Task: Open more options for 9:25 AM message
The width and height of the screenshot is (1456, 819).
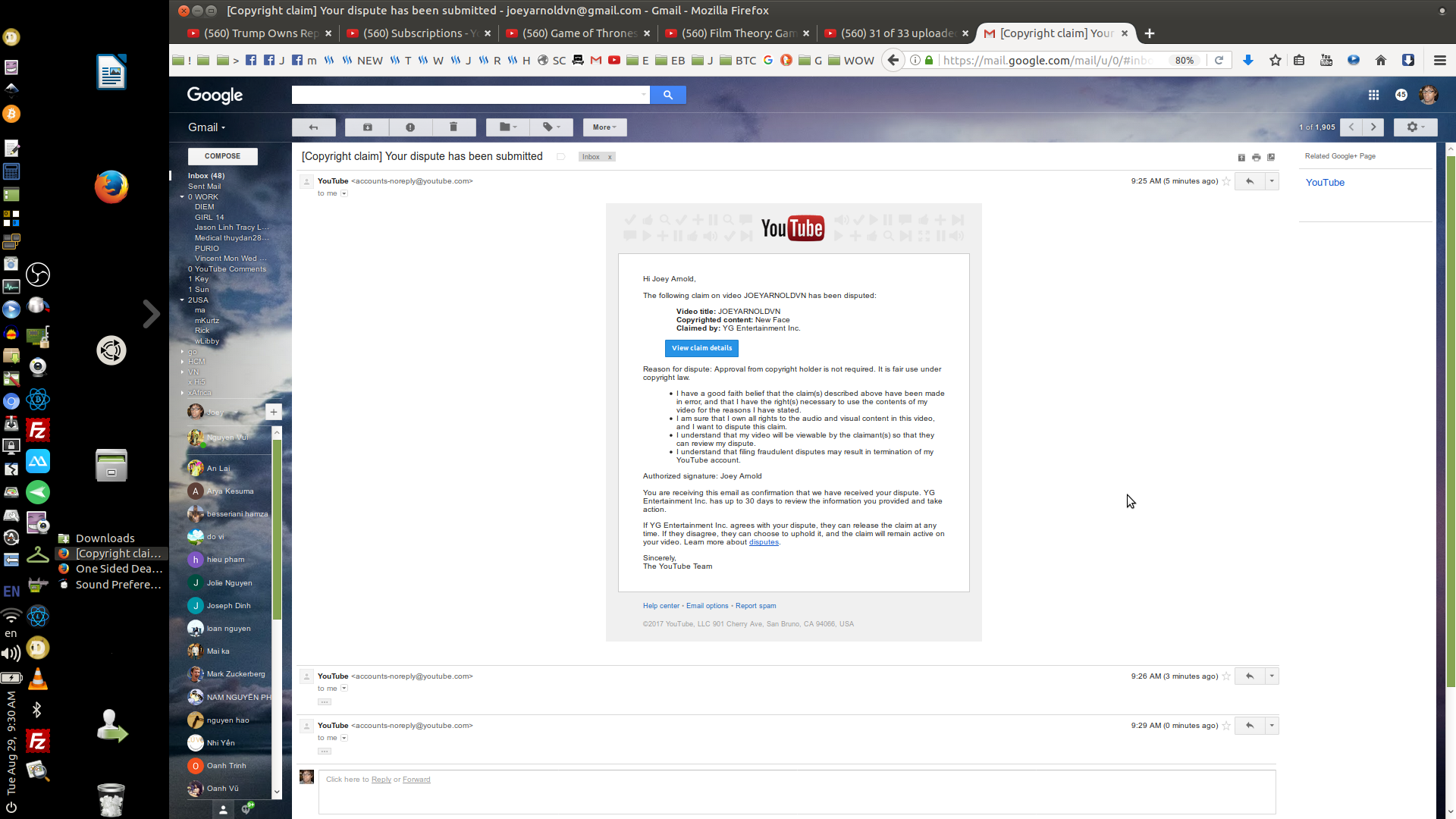Action: pyautogui.click(x=1272, y=181)
